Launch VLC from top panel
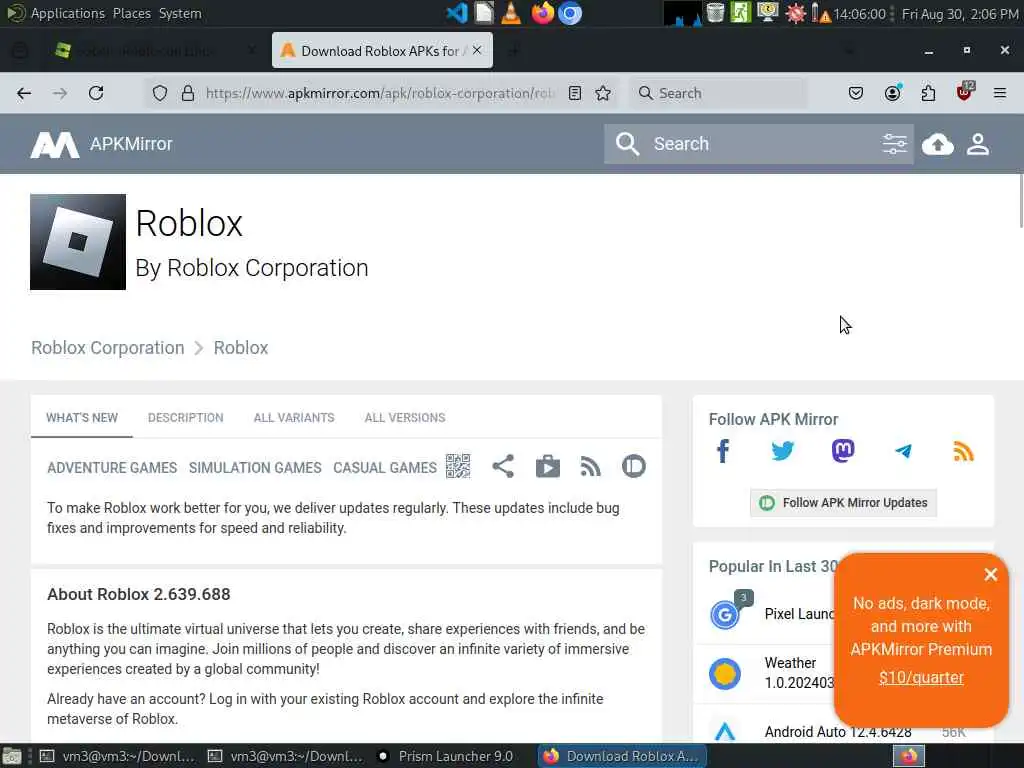Screen dimensions: 1024x768 [x=511, y=13]
